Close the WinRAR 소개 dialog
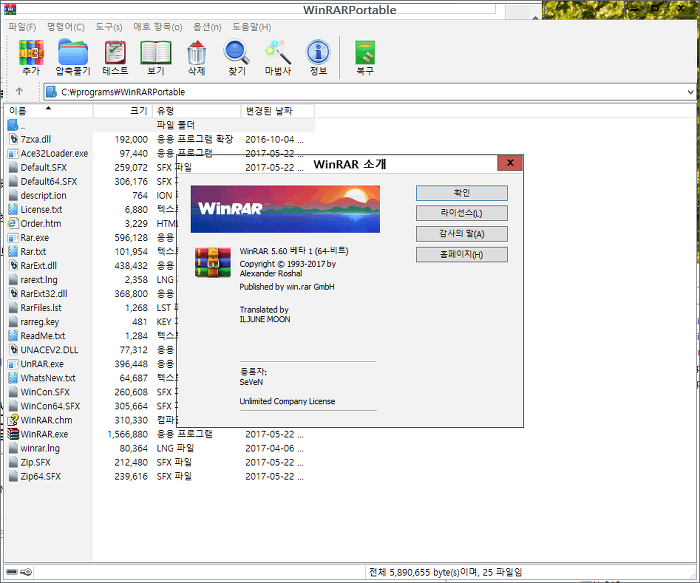 pyautogui.click(x=510, y=163)
